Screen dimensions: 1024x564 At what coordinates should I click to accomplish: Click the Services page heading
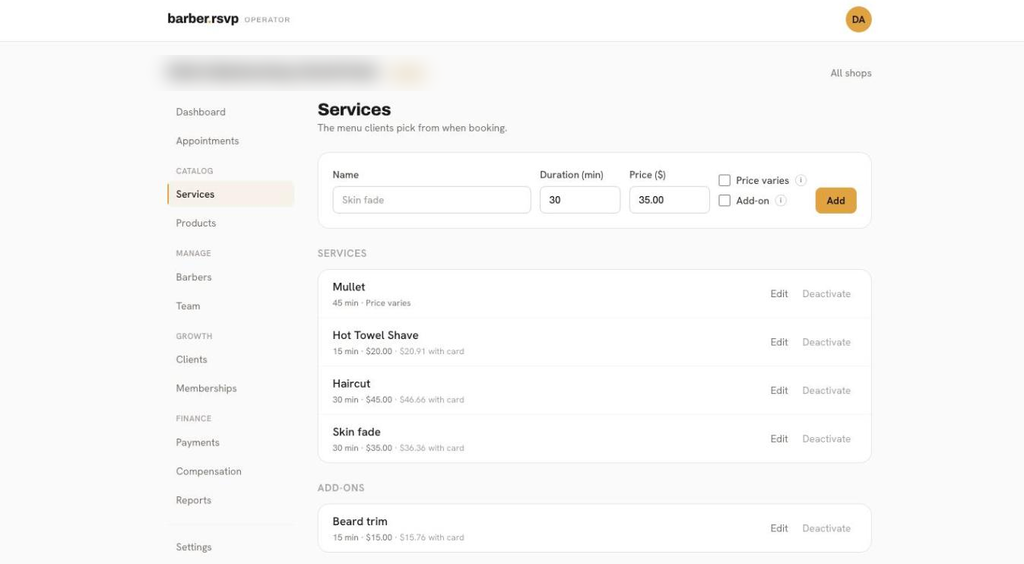[x=354, y=109]
